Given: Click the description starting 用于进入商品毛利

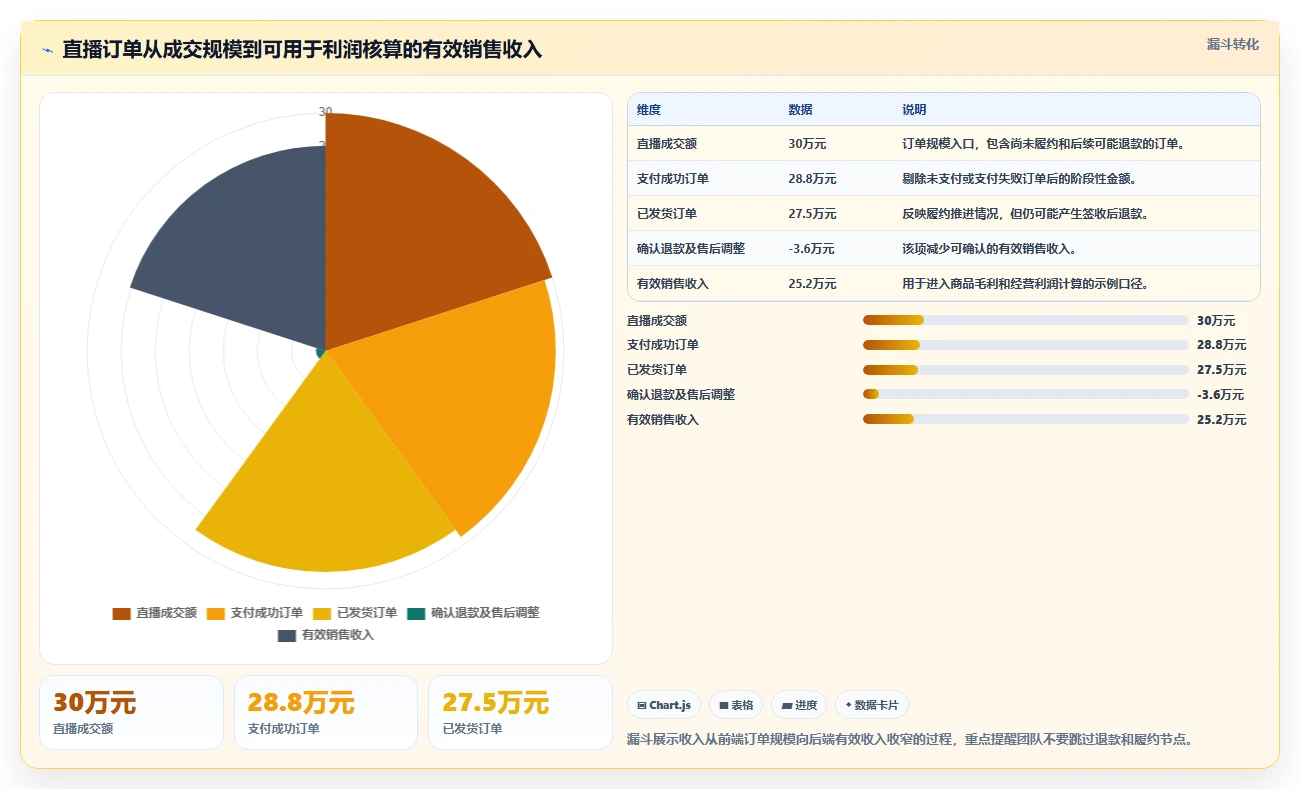Looking at the screenshot, I should click(x=1025, y=284).
